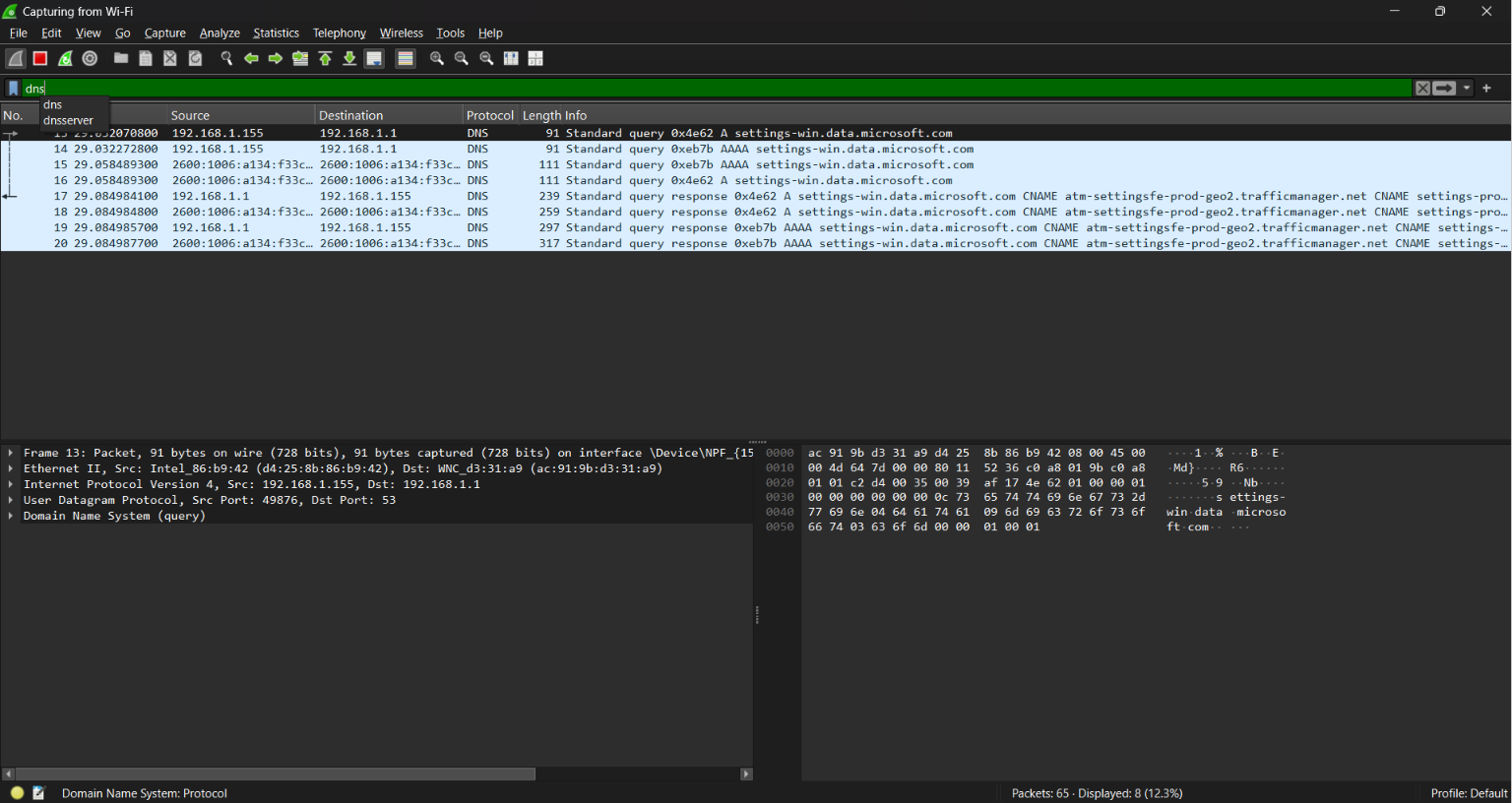Jump to the first packet
The height and width of the screenshot is (803, 1512).
(325, 59)
